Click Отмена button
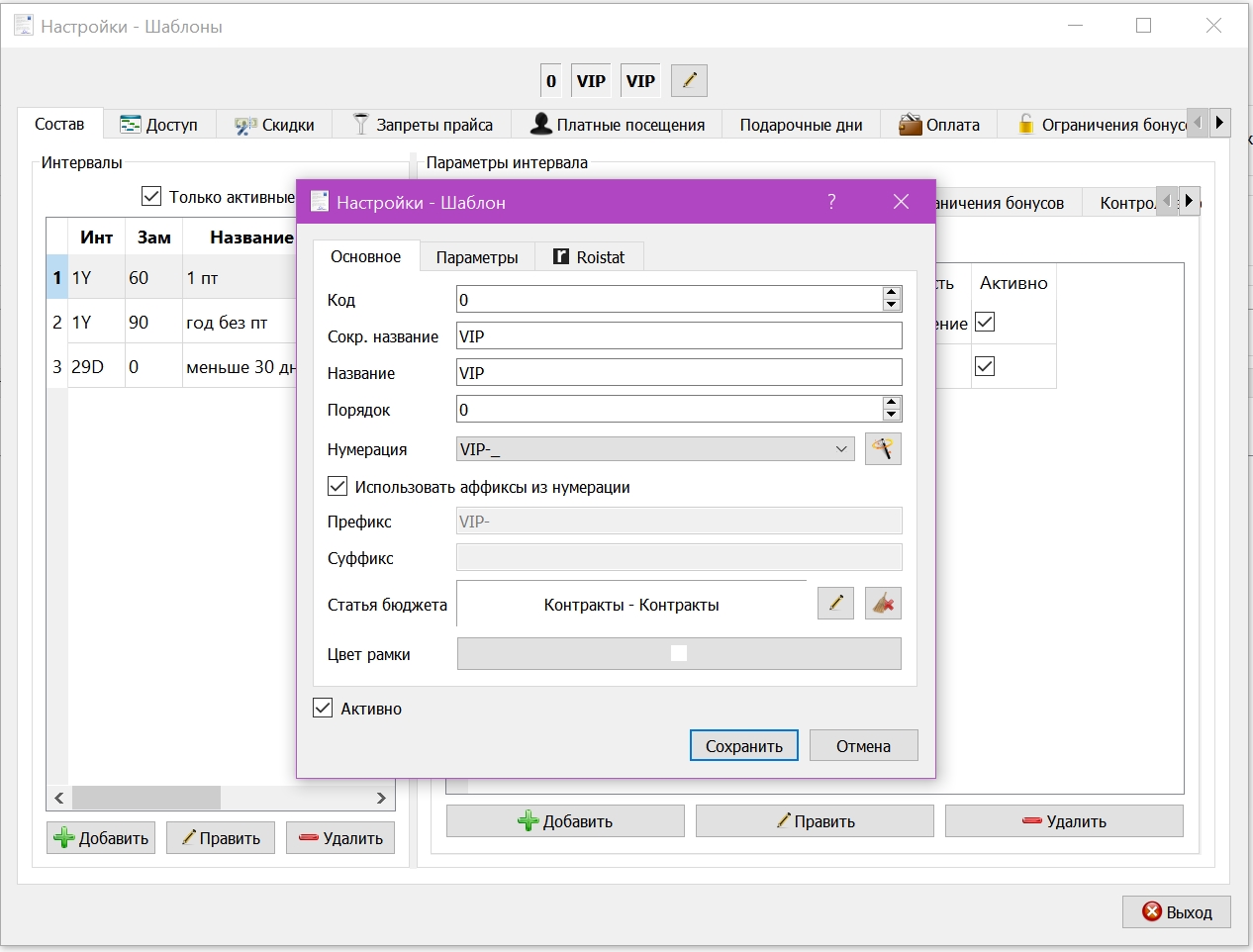Image resolution: width=1253 pixels, height=952 pixels. (x=863, y=745)
